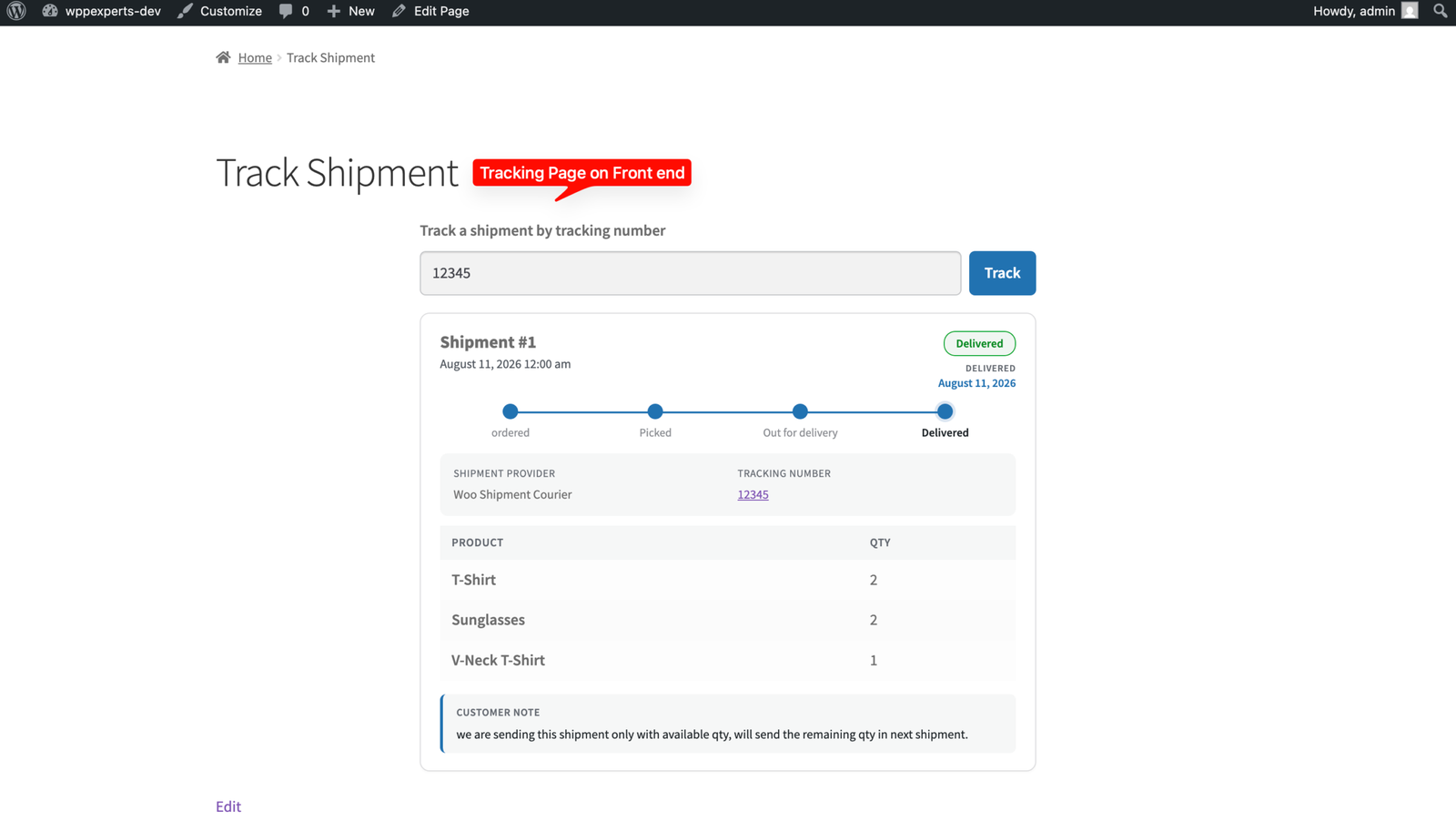Click the SHIPMENT PROVIDER label

504,473
